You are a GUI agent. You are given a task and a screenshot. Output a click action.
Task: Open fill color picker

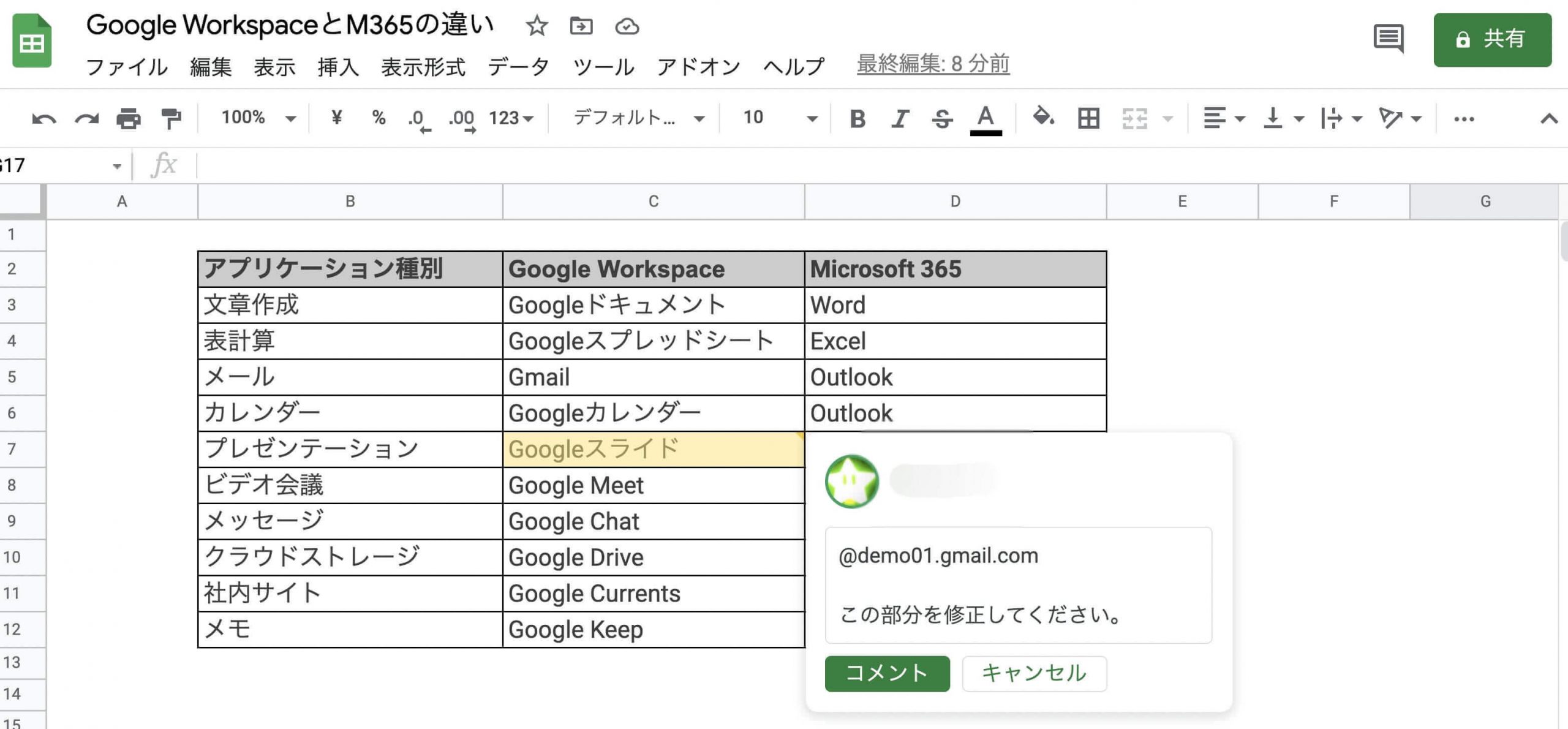click(1043, 116)
